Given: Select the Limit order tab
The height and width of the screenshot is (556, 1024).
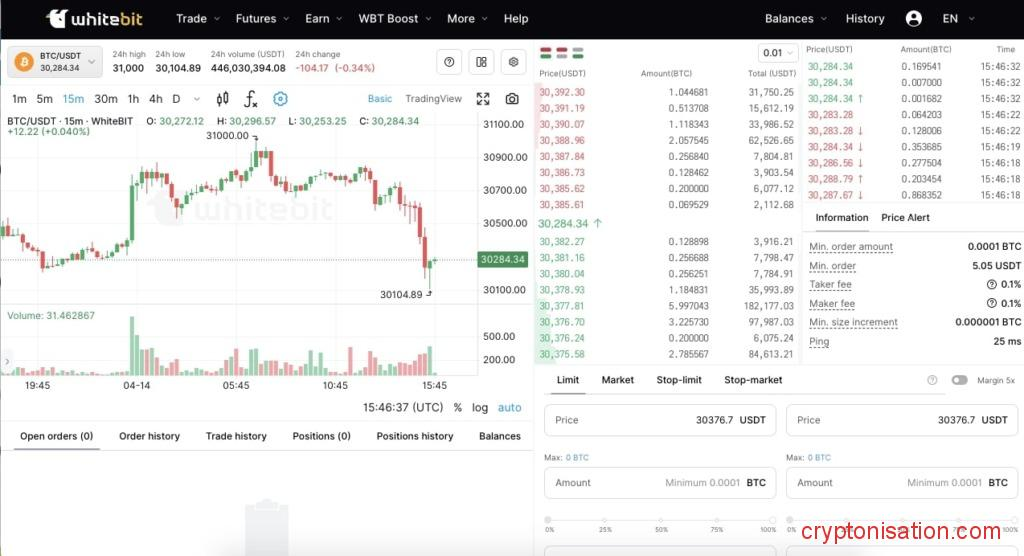Looking at the screenshot, I should pyautogui.click(x=568, y=380).
